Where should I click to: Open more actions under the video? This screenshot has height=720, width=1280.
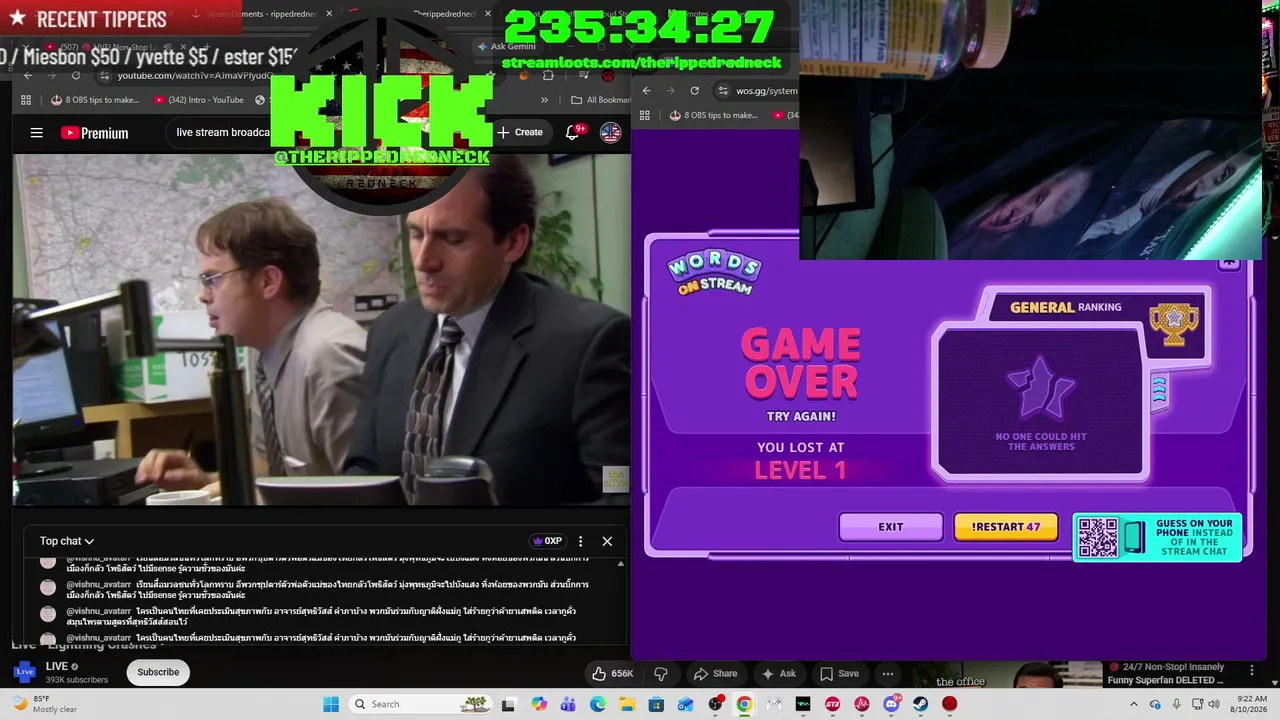[888, 674]
